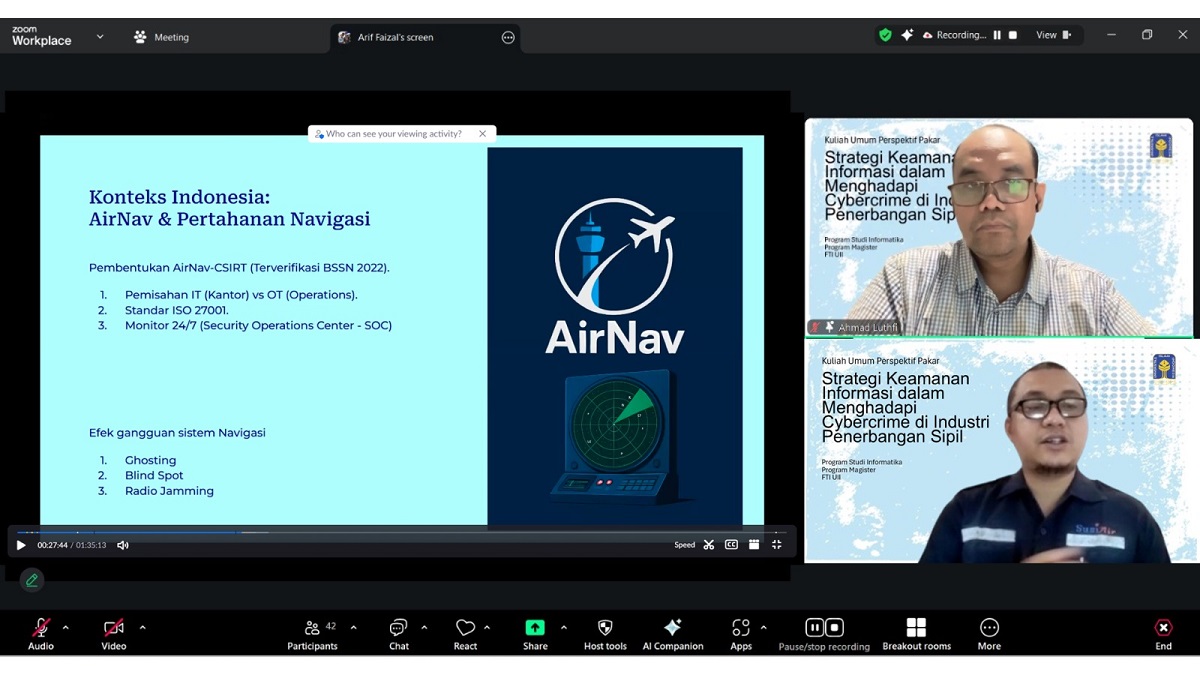Click the video Speed button
The width and height of the screenshot is (1200, 675).
684,545
